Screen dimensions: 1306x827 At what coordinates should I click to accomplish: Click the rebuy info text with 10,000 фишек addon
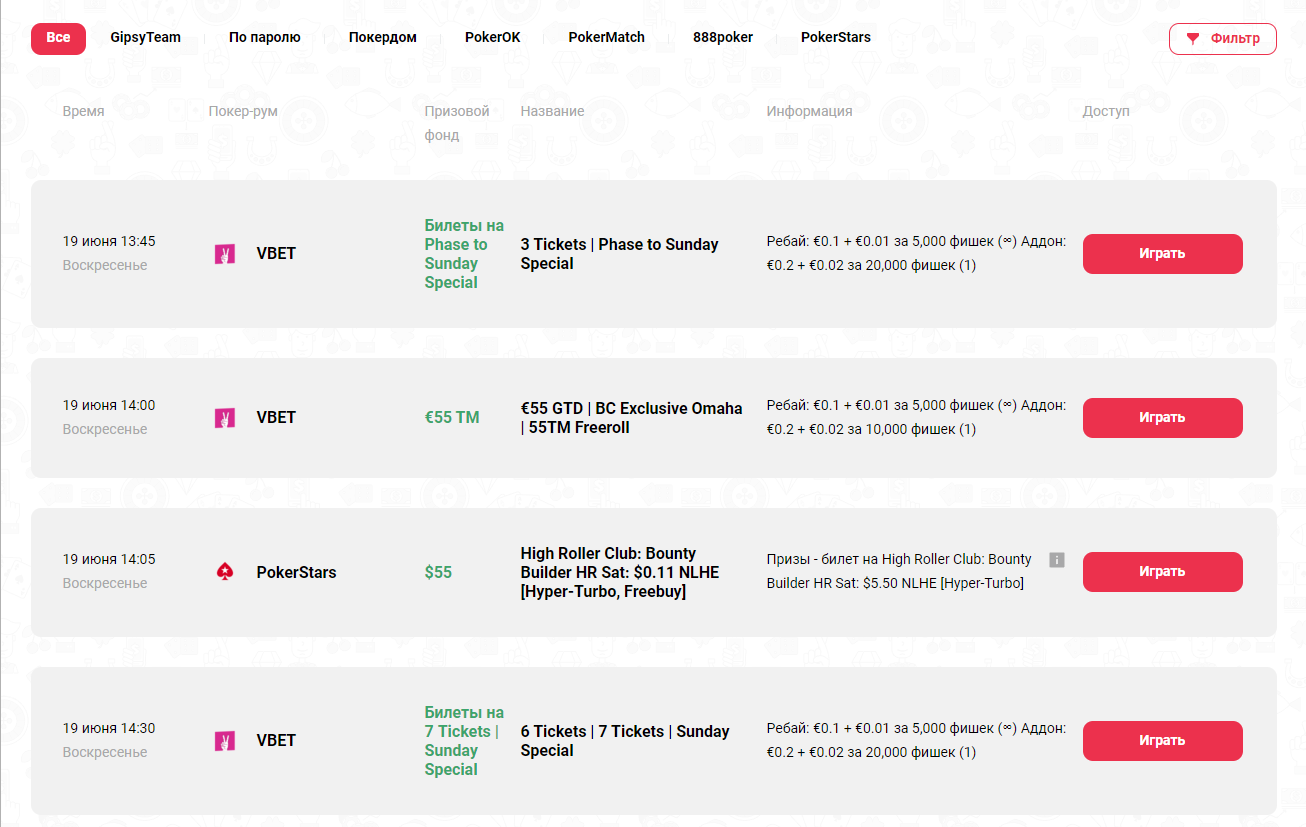[916, 418]
